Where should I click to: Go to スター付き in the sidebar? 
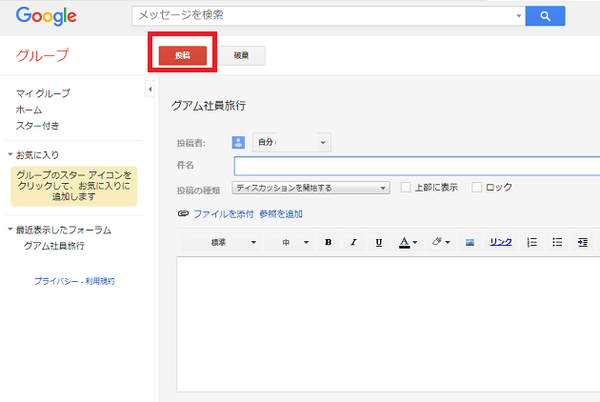37,125
